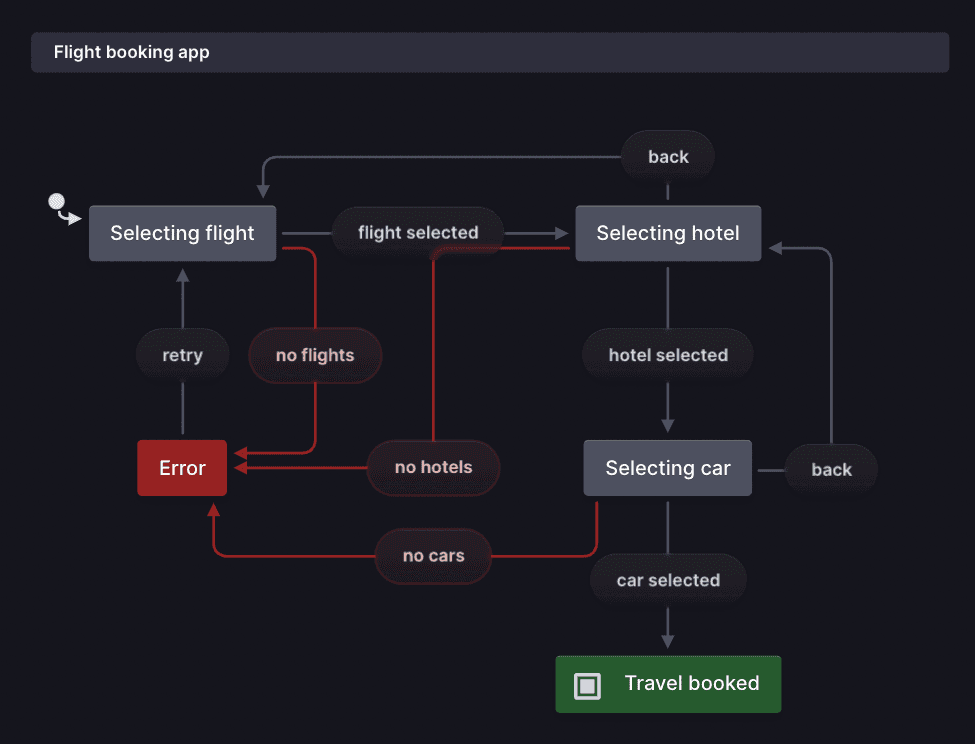Select the "no flights" error transition

[x=314, y=355]
